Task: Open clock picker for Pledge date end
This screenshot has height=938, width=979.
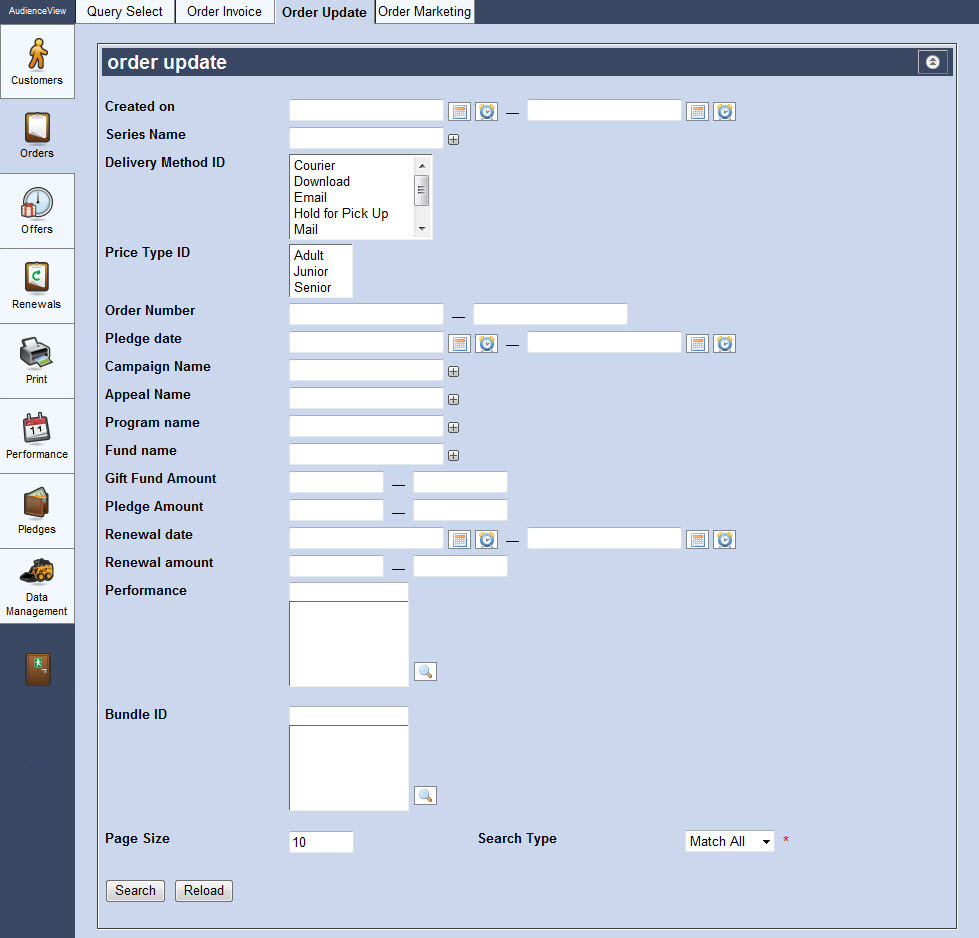Action: [x=724, y=343]
